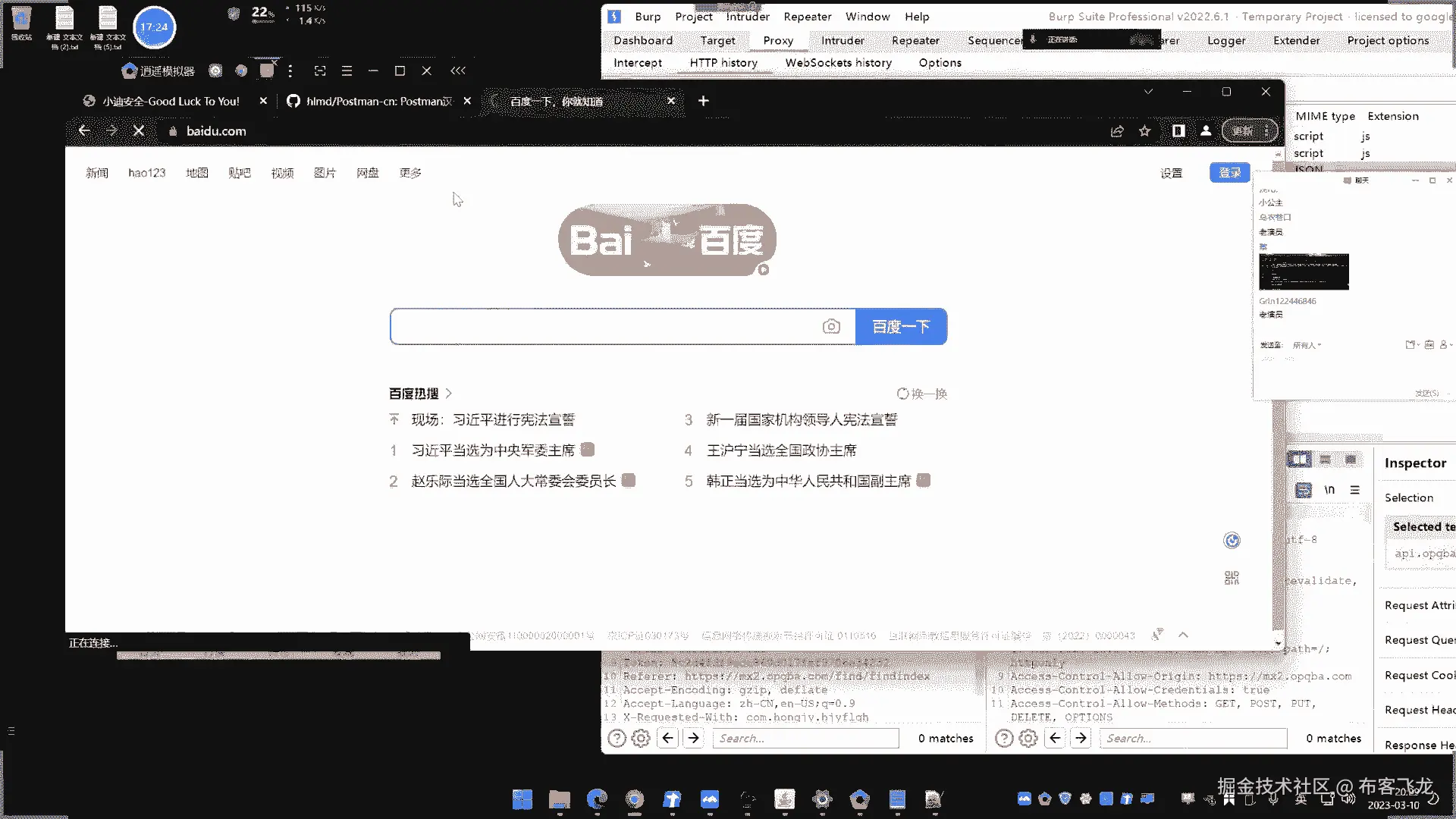Expand the 更多 menu on Baidu navigation
The image size is (1456, 819).
tap(410, 173)
